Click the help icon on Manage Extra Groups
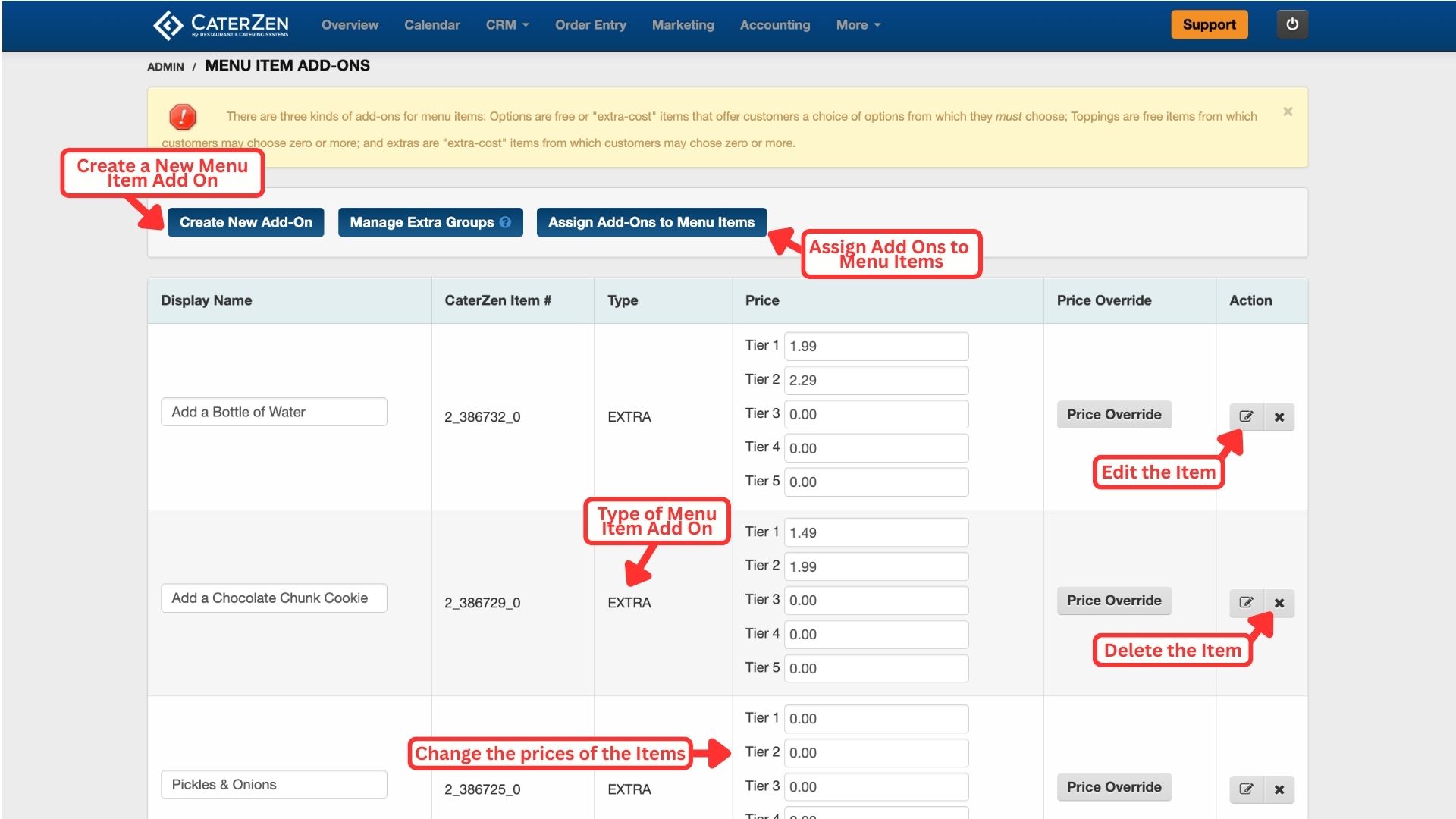Screen dimensions: 1456x819 (505, 222)
